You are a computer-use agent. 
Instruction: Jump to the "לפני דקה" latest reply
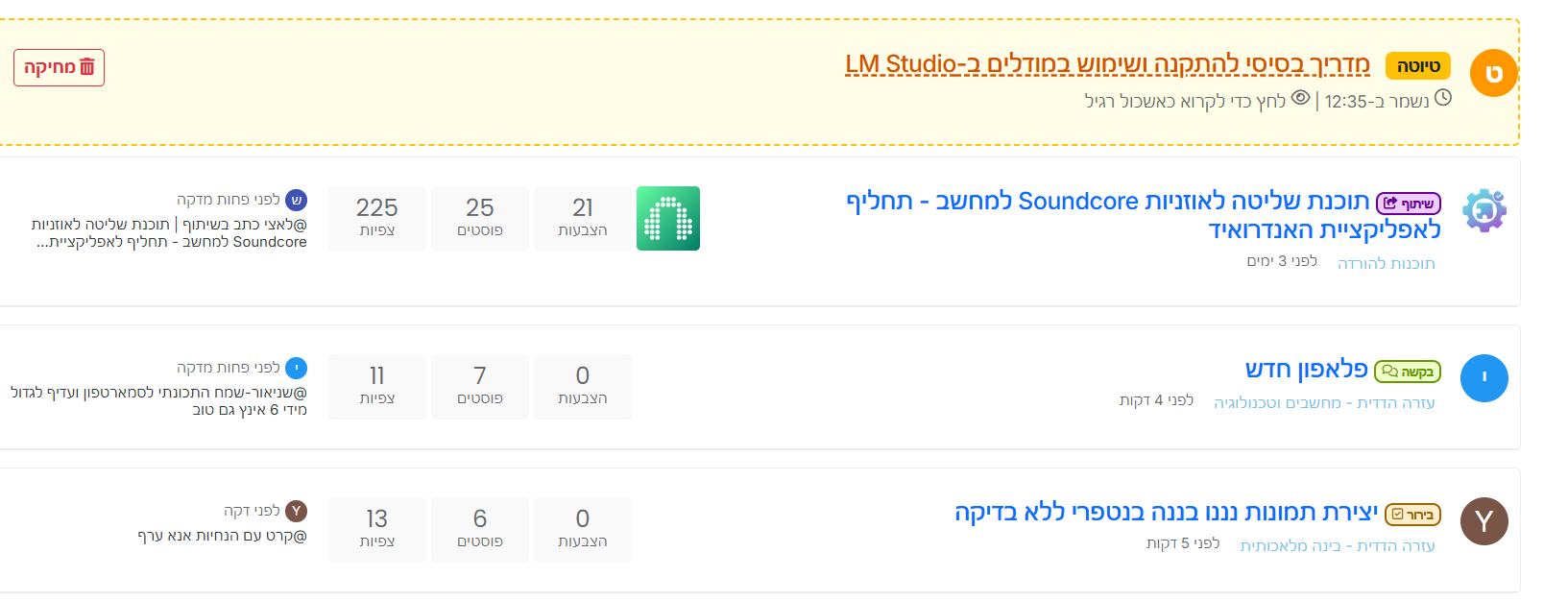(252, 511)
